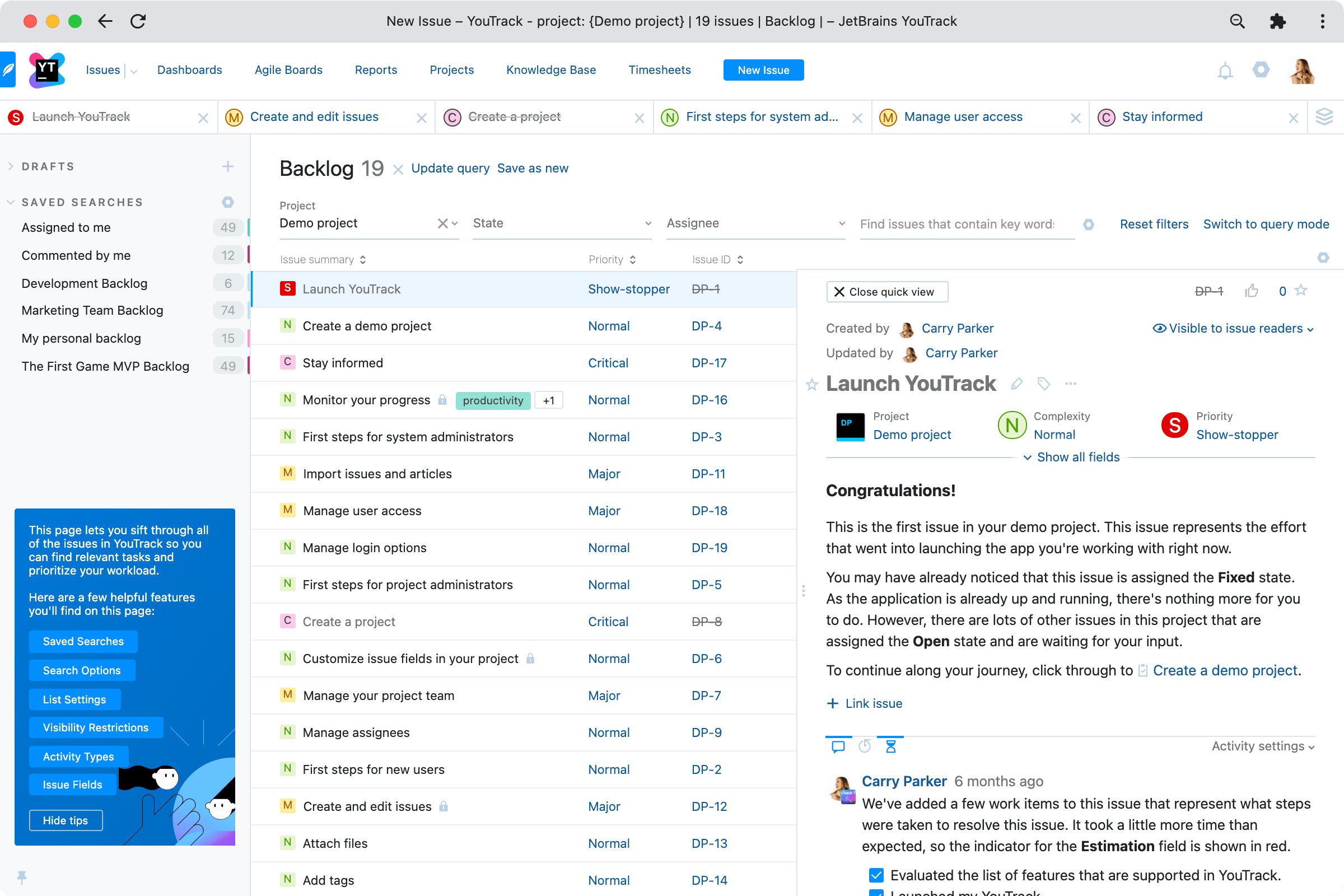This screenshot has width=1344, height=896.
Task: Click 'Save as new' next to Backlog query
Action: point(532,168)
